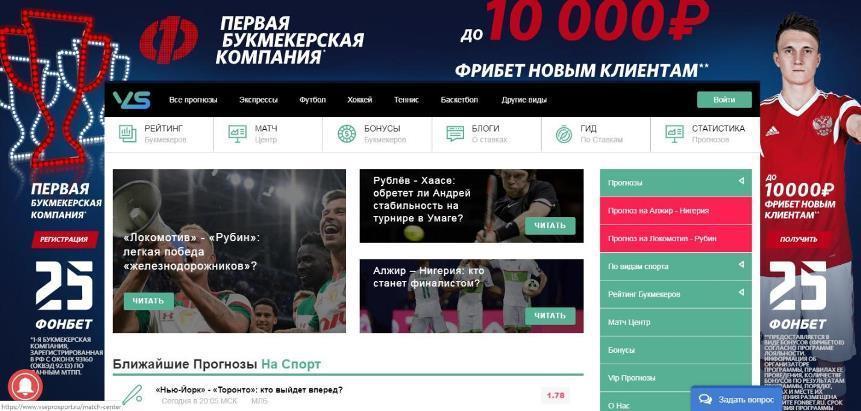
Task: Click the Войти login button
Action: point(724,100)
